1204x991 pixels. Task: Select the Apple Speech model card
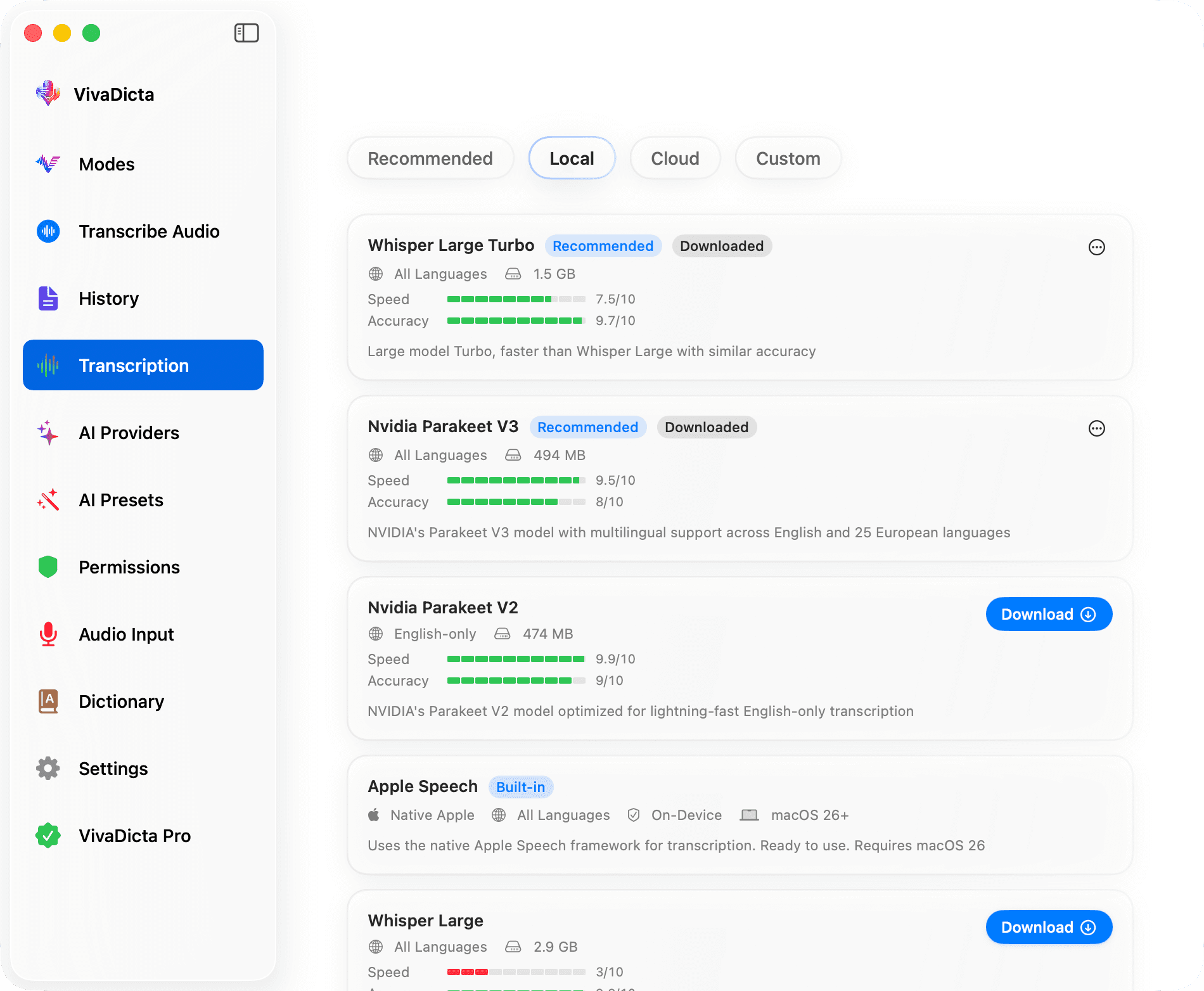click(x=739, y=815)
